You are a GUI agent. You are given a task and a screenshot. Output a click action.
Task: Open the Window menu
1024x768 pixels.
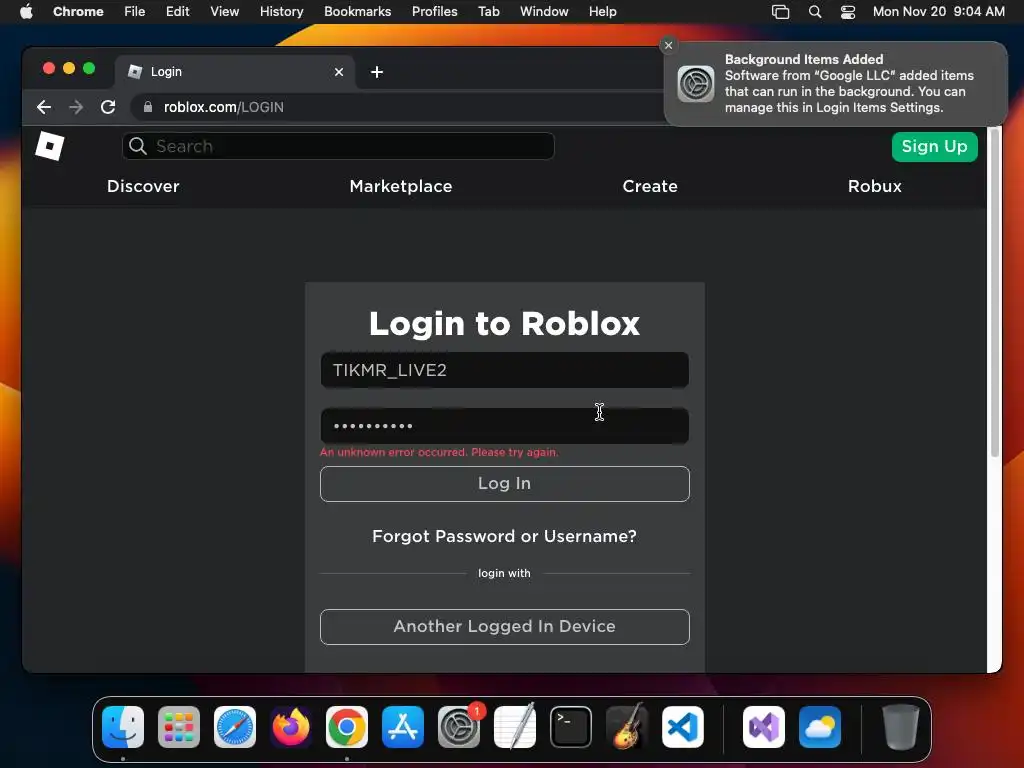pyautogui.click(x=544, y=11)
